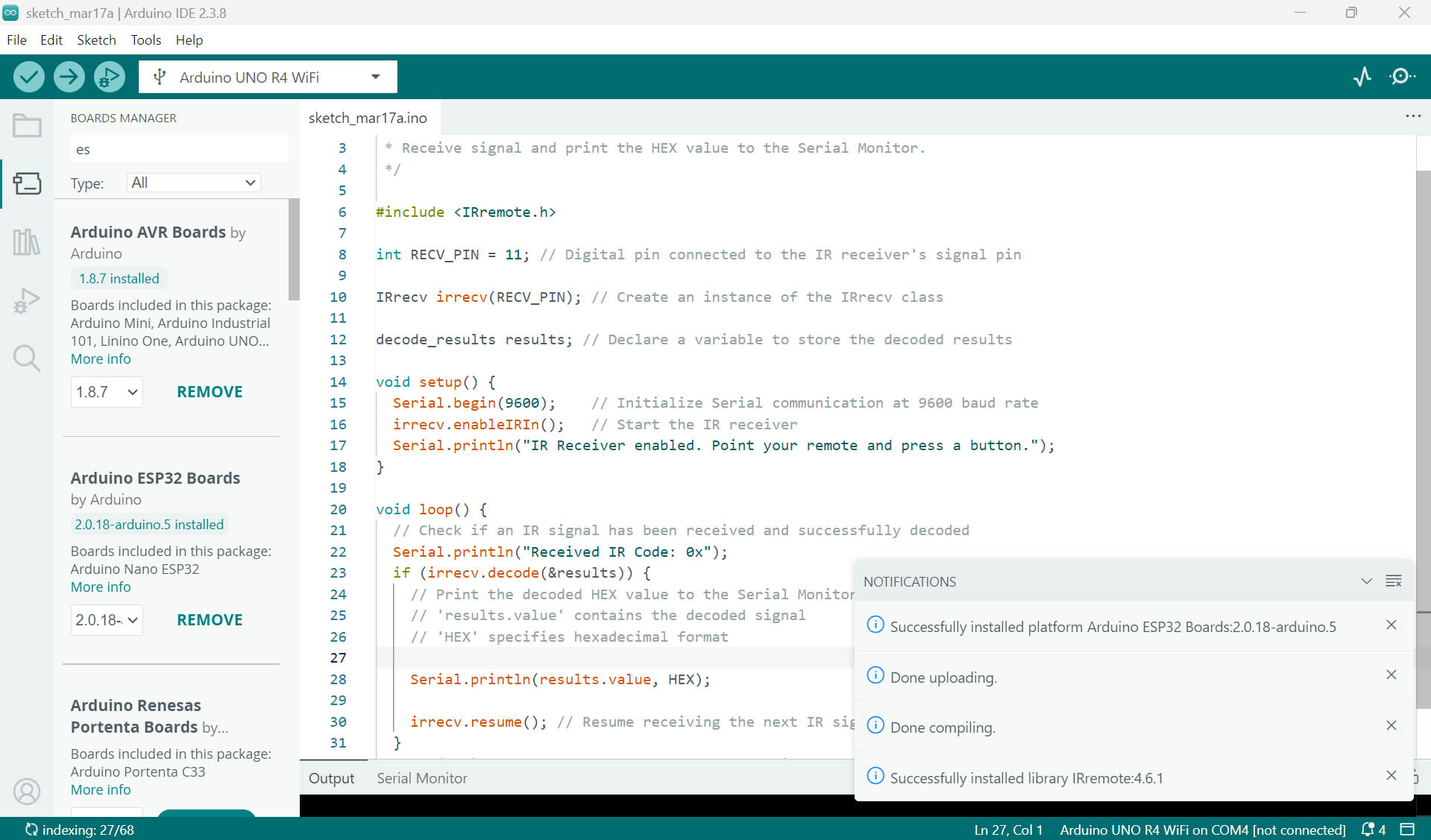Toggle the Boards Manager sidebar icon
Viewport: 1431px width, 840px height.
27,183
